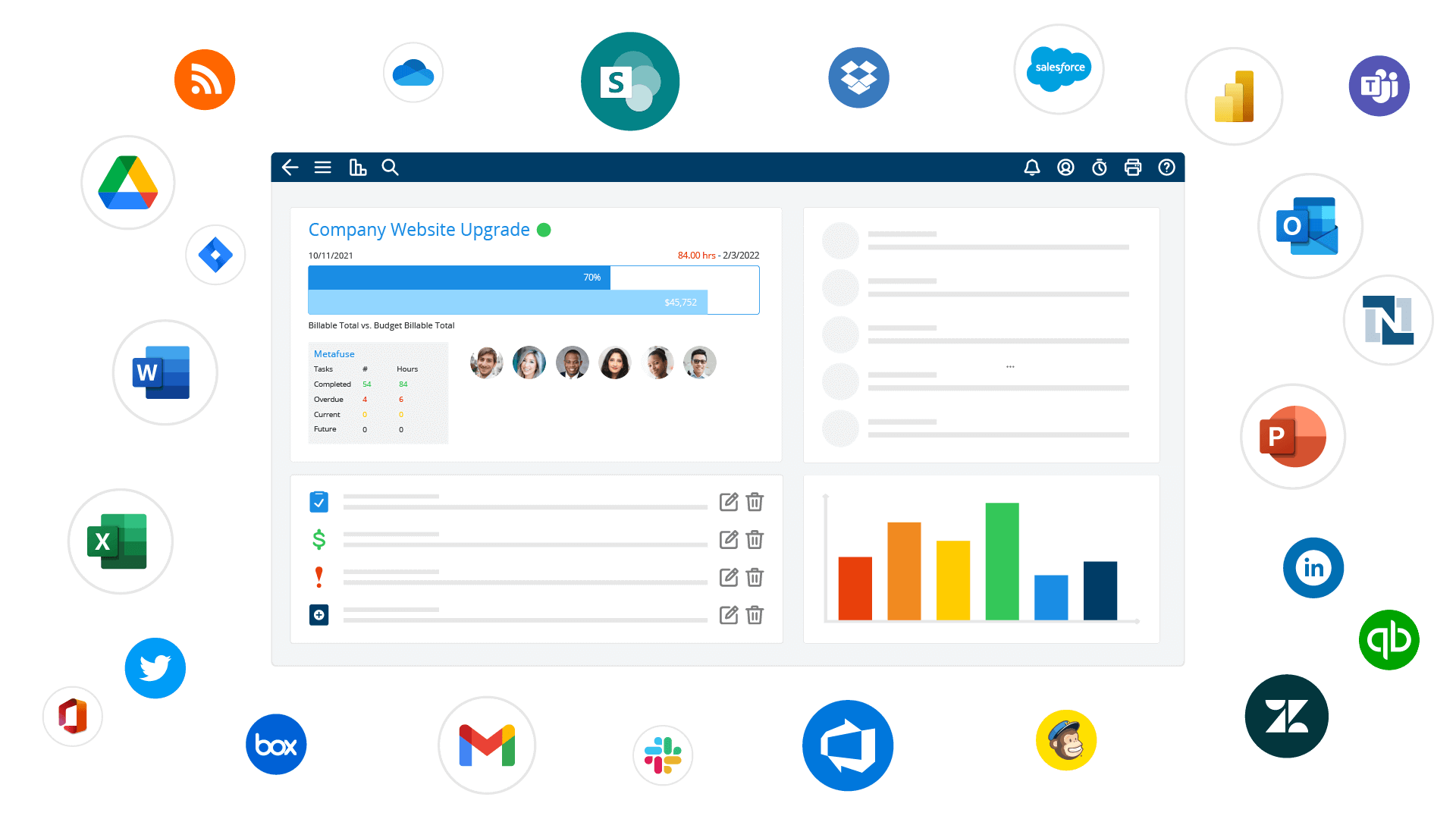
Task: Open the Metafuse link
Action: tap(334, 354)
